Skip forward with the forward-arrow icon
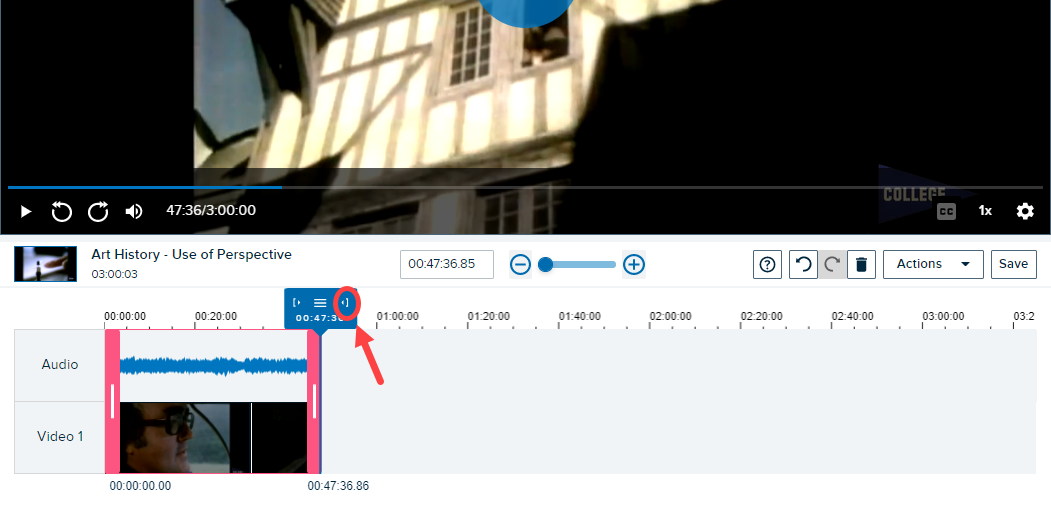 point(99,212)
